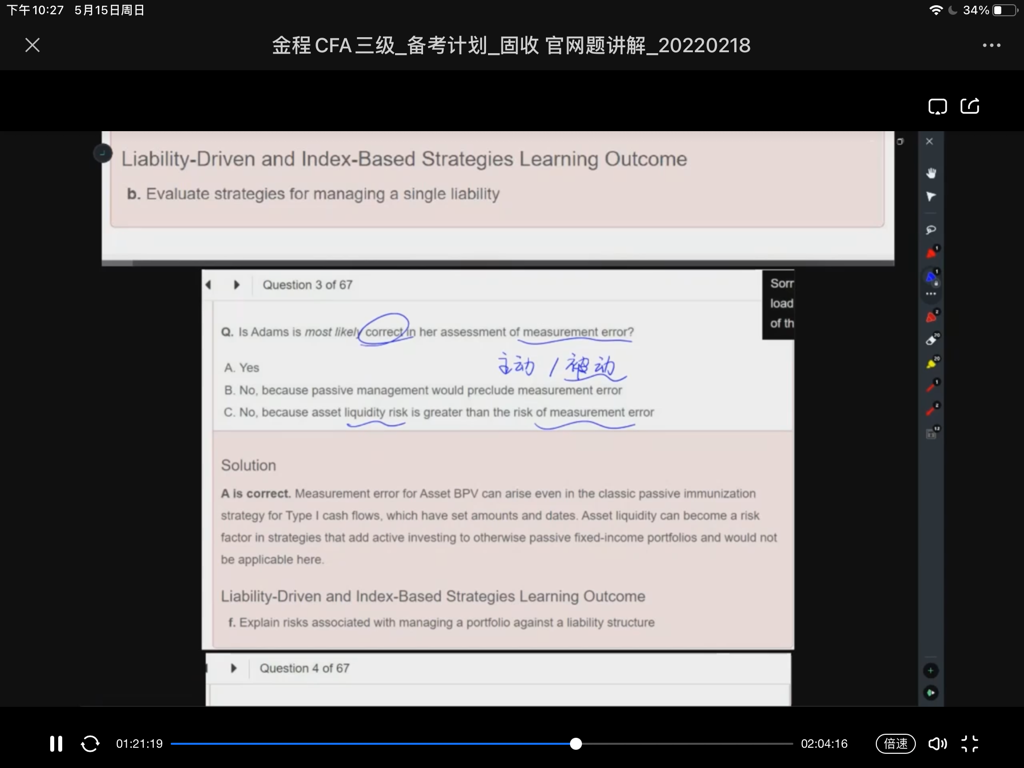Click the loop replay icon
This screenshot has width=1024, height=768.
90,743
